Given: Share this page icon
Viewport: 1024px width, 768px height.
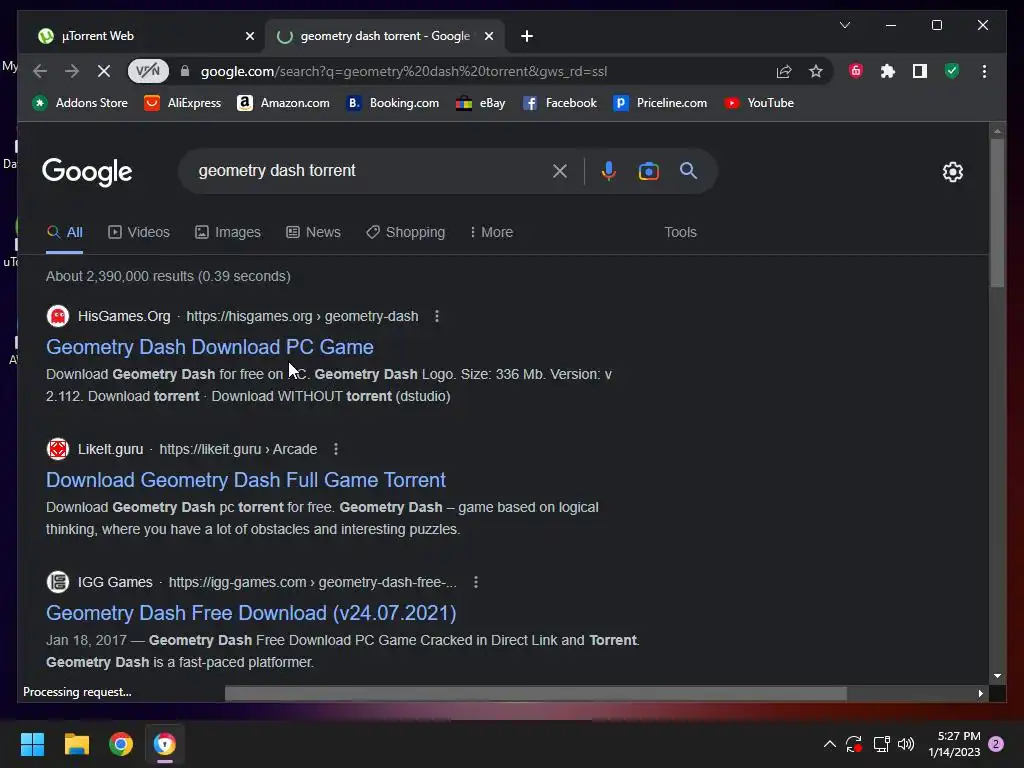Looking at the screenshot, I should click(784, 71).
